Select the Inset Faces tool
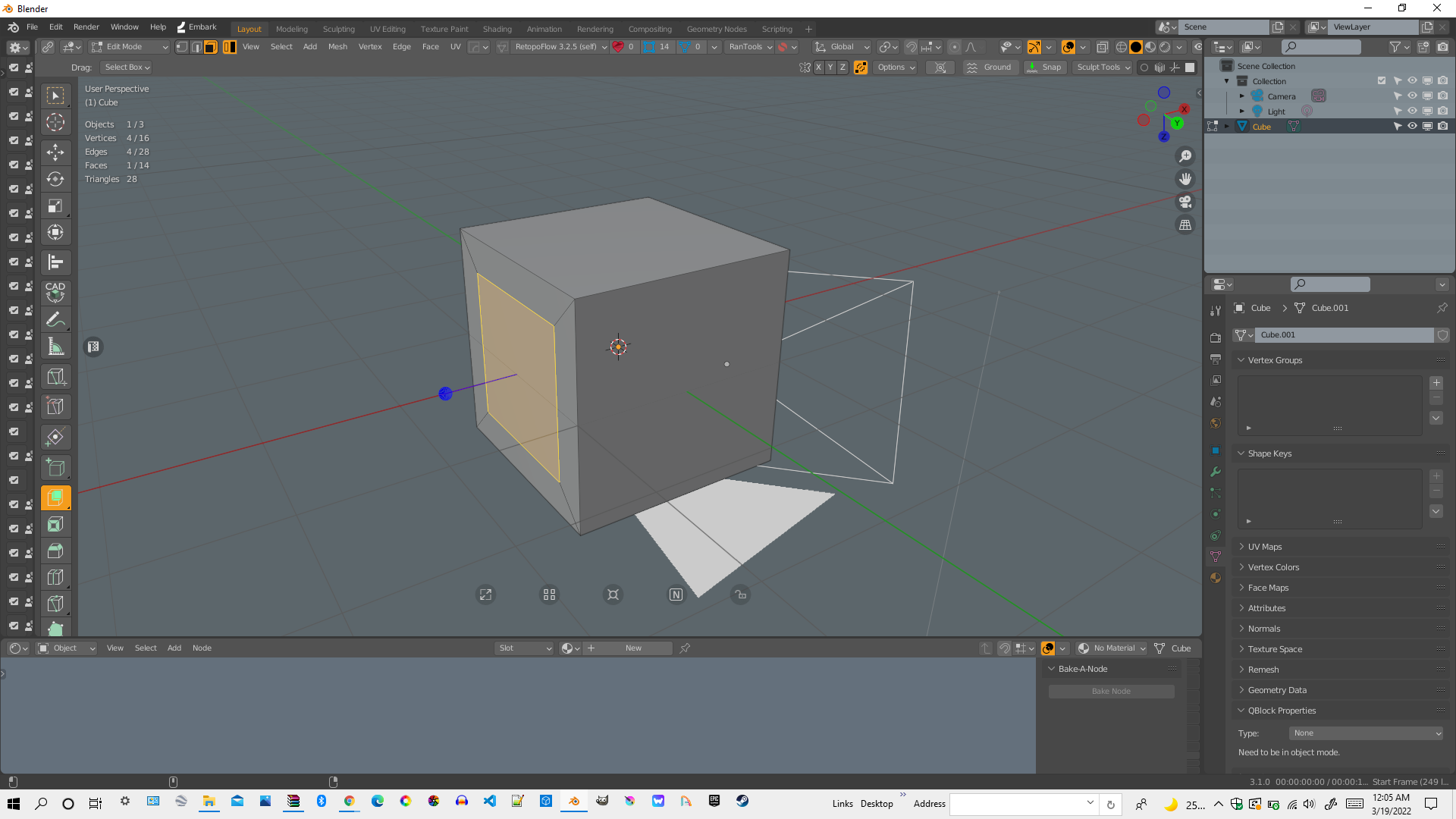 click(55, 525)
